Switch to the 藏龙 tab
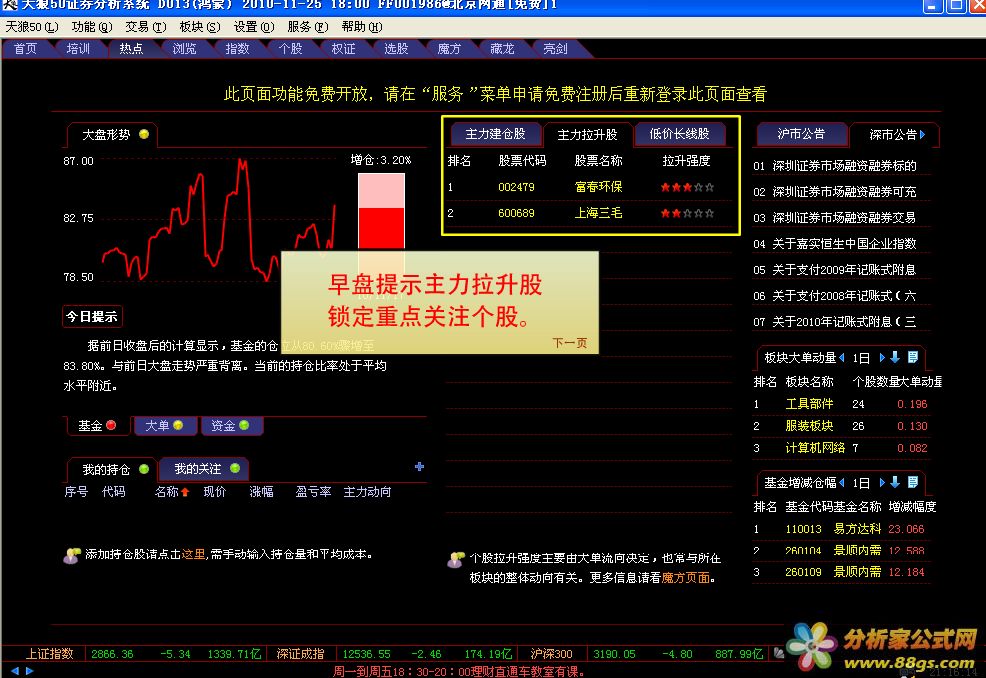 point(502,49)
